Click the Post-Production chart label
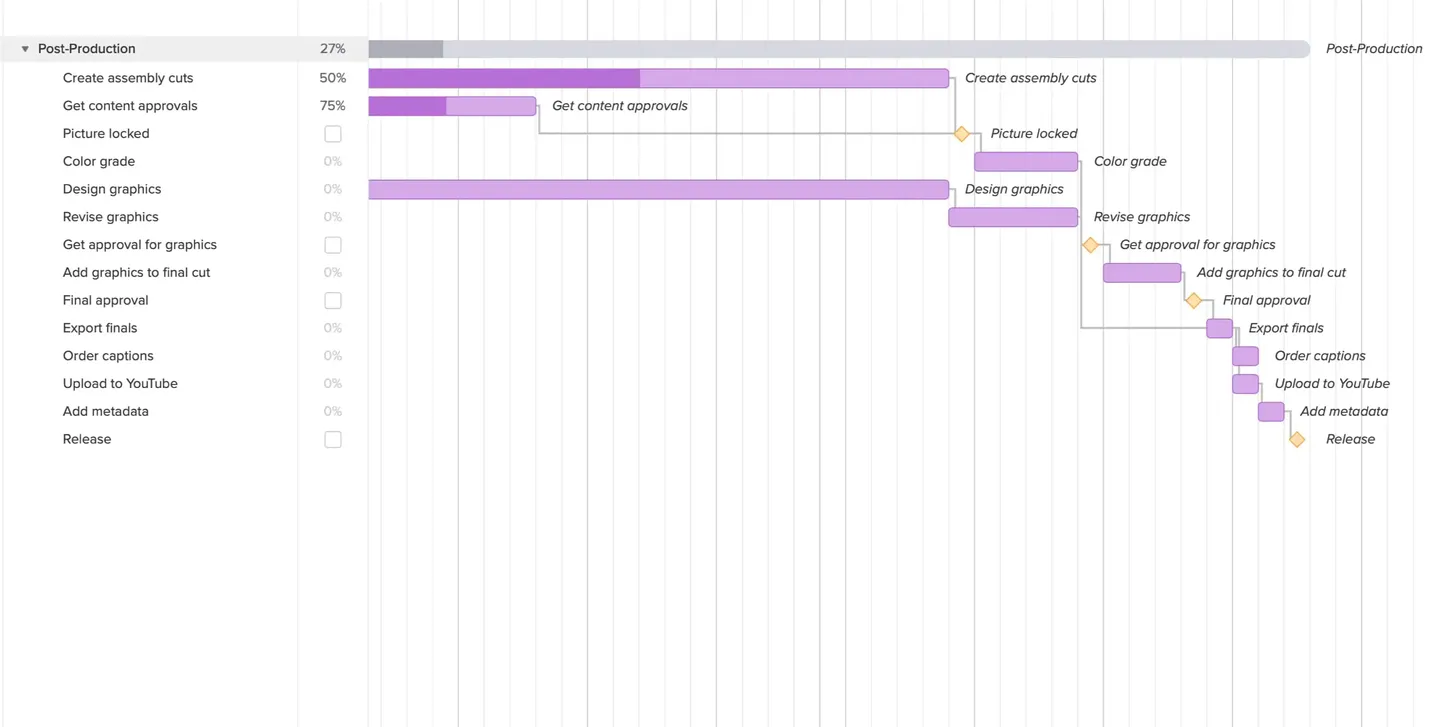This screenshot has height=727, width=1430. pyautogui.click(x=1374, y=49)
